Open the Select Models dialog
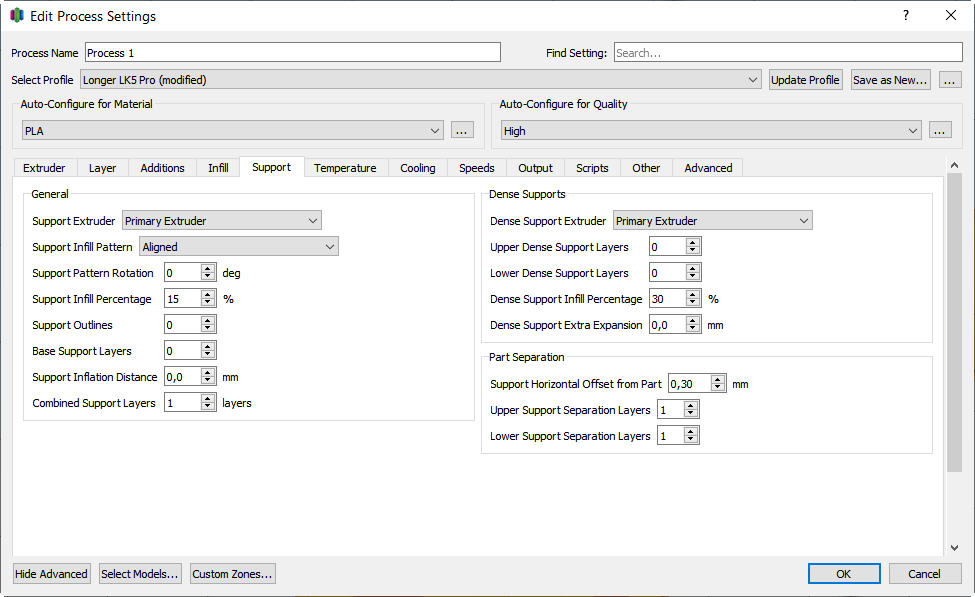This screenshot has width=975, height=597. pyautogui.click(x=140, y=574)
